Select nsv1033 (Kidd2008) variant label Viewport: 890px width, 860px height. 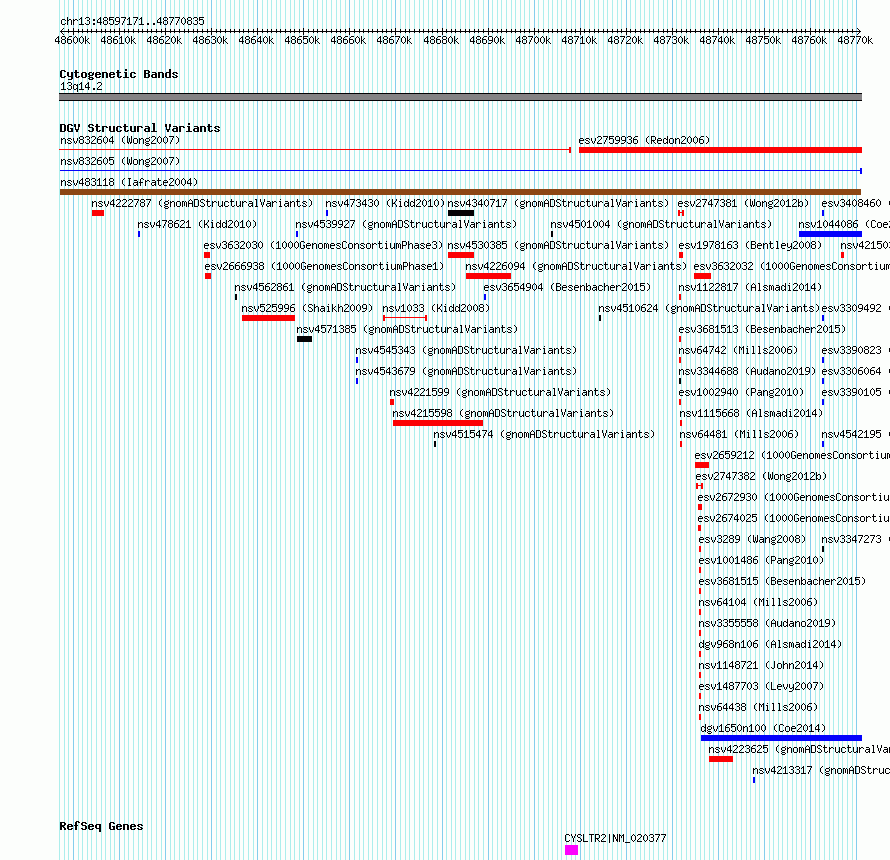coord(436,308)
